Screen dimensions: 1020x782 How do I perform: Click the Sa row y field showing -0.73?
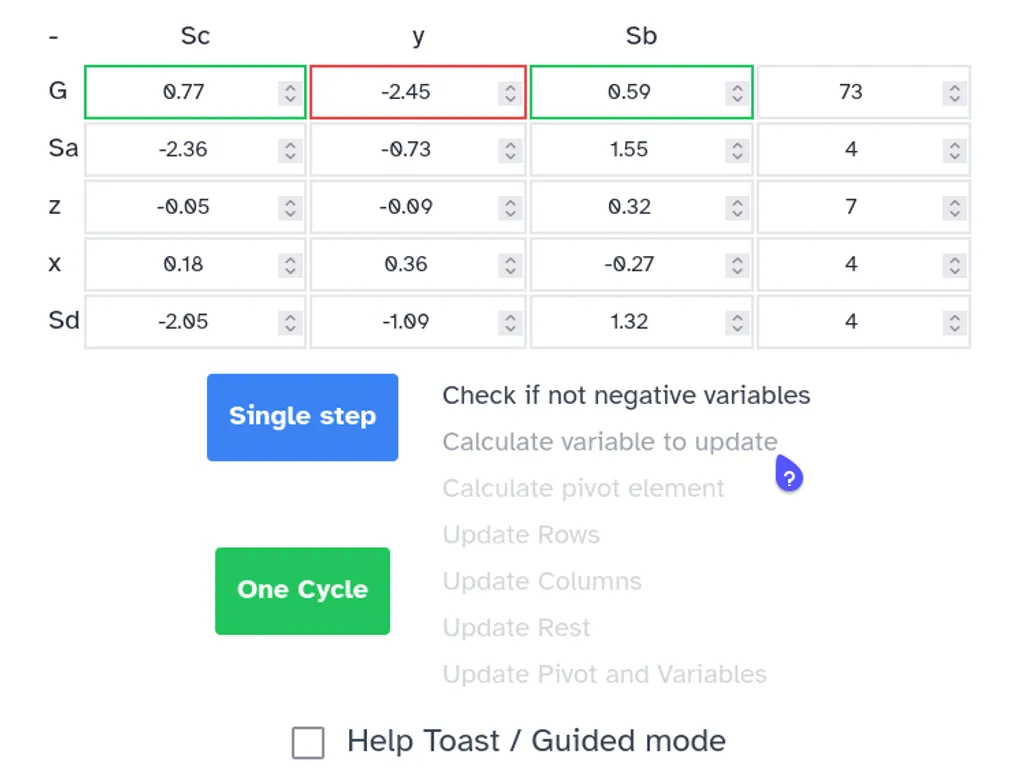point(405,150)
